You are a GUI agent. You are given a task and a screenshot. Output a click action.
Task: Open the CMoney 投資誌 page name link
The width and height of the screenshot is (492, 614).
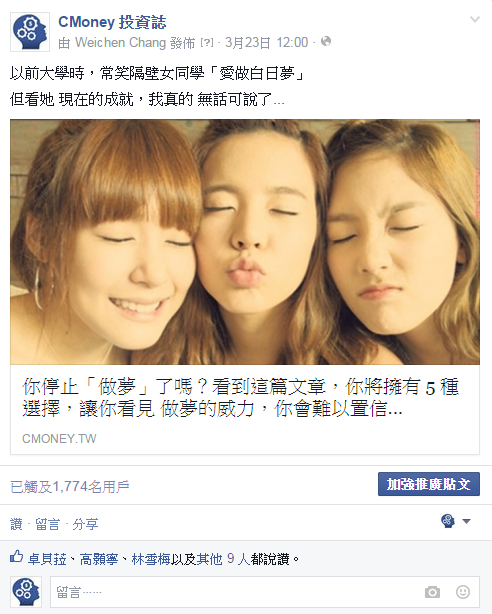pyautogui.click(x=112, y=22)
